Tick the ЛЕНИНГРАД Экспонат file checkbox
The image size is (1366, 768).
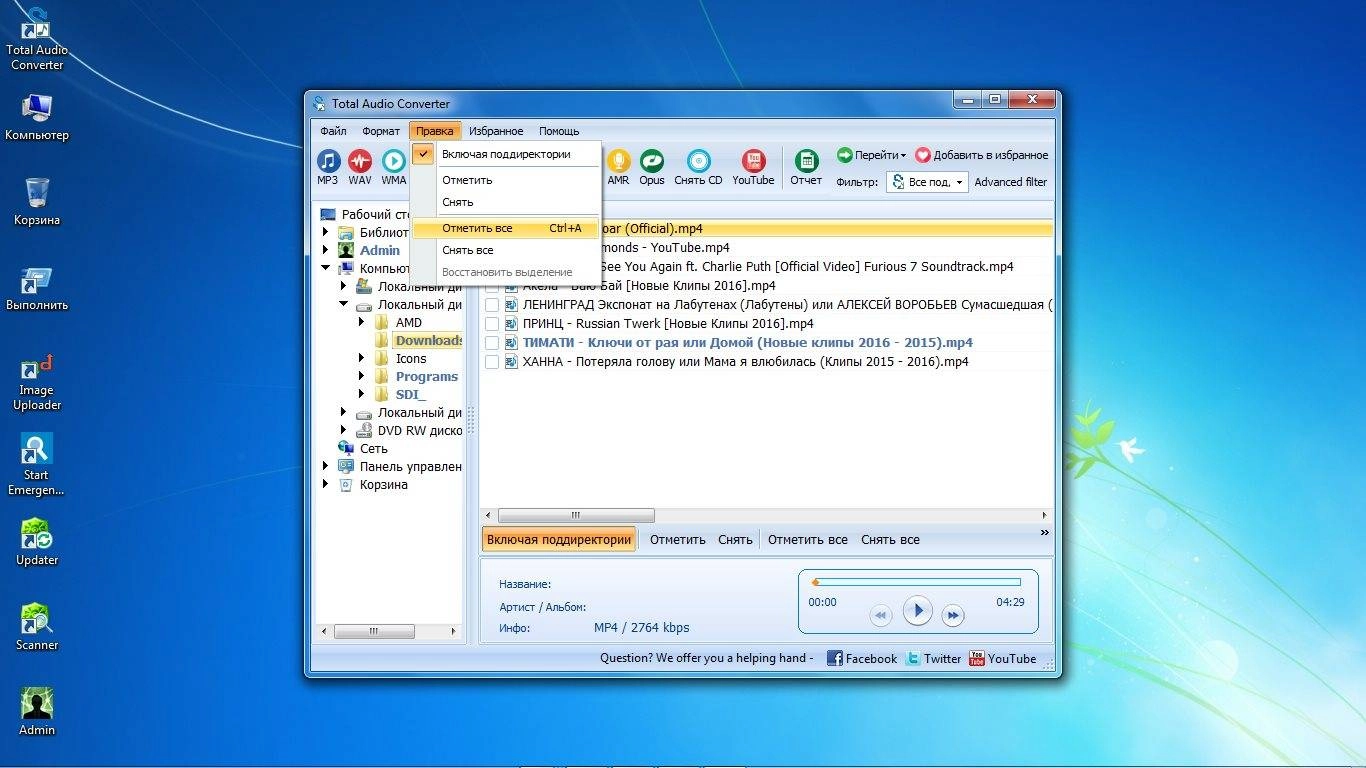click(x=492, y=305)
